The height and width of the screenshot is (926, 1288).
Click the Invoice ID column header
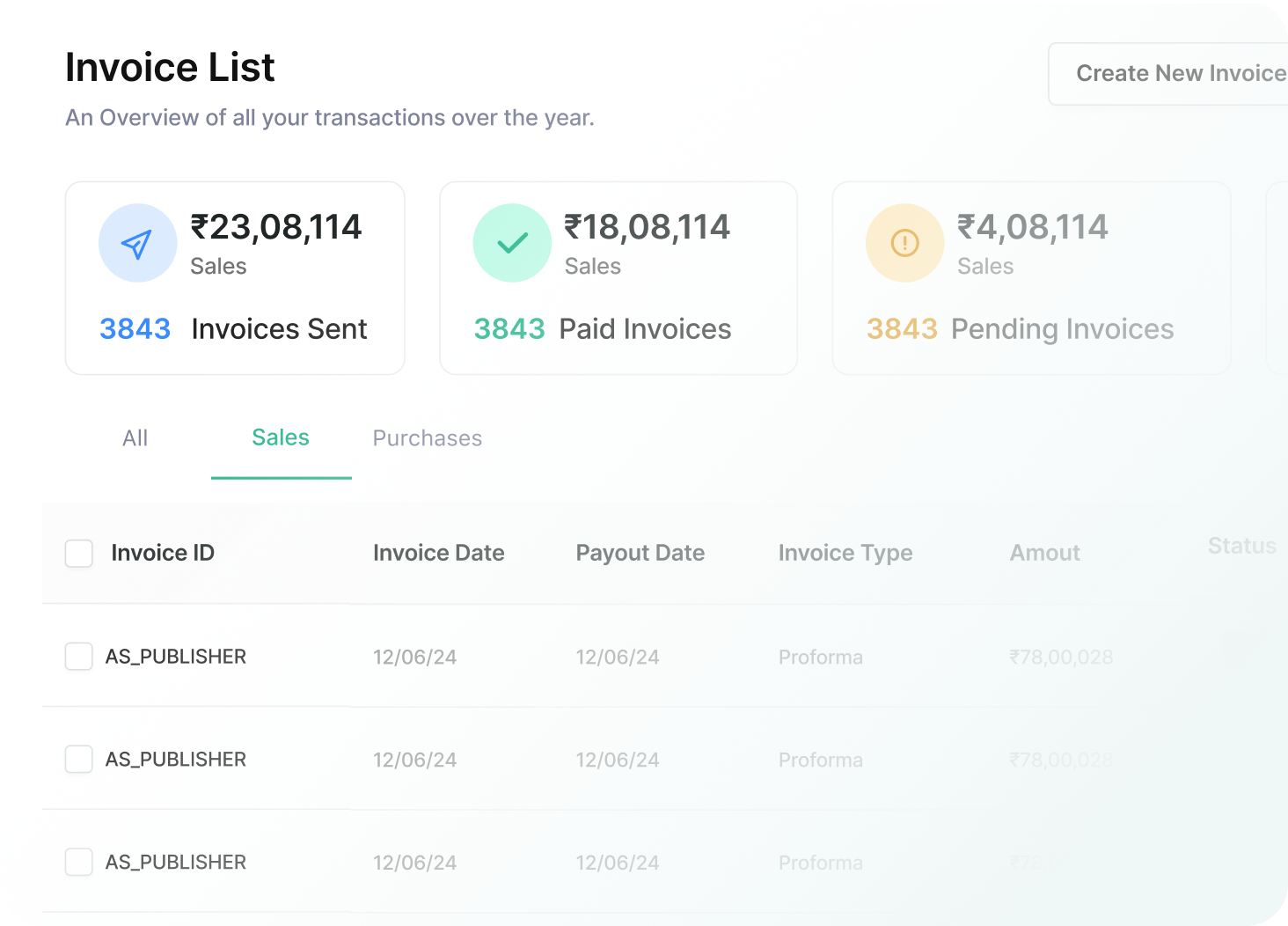point(163,553)
